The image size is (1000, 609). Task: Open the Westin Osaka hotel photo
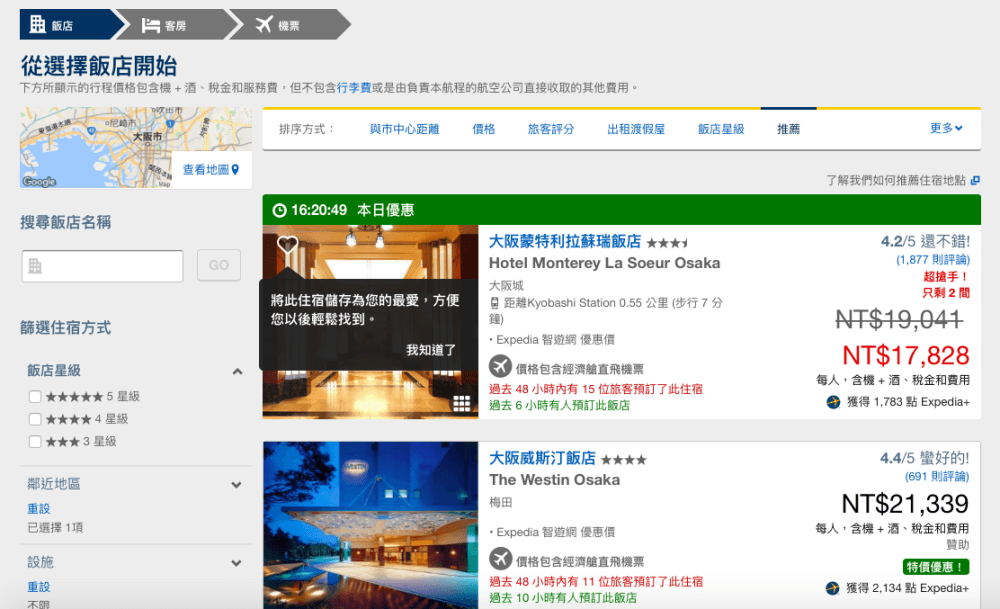(371, 525)
